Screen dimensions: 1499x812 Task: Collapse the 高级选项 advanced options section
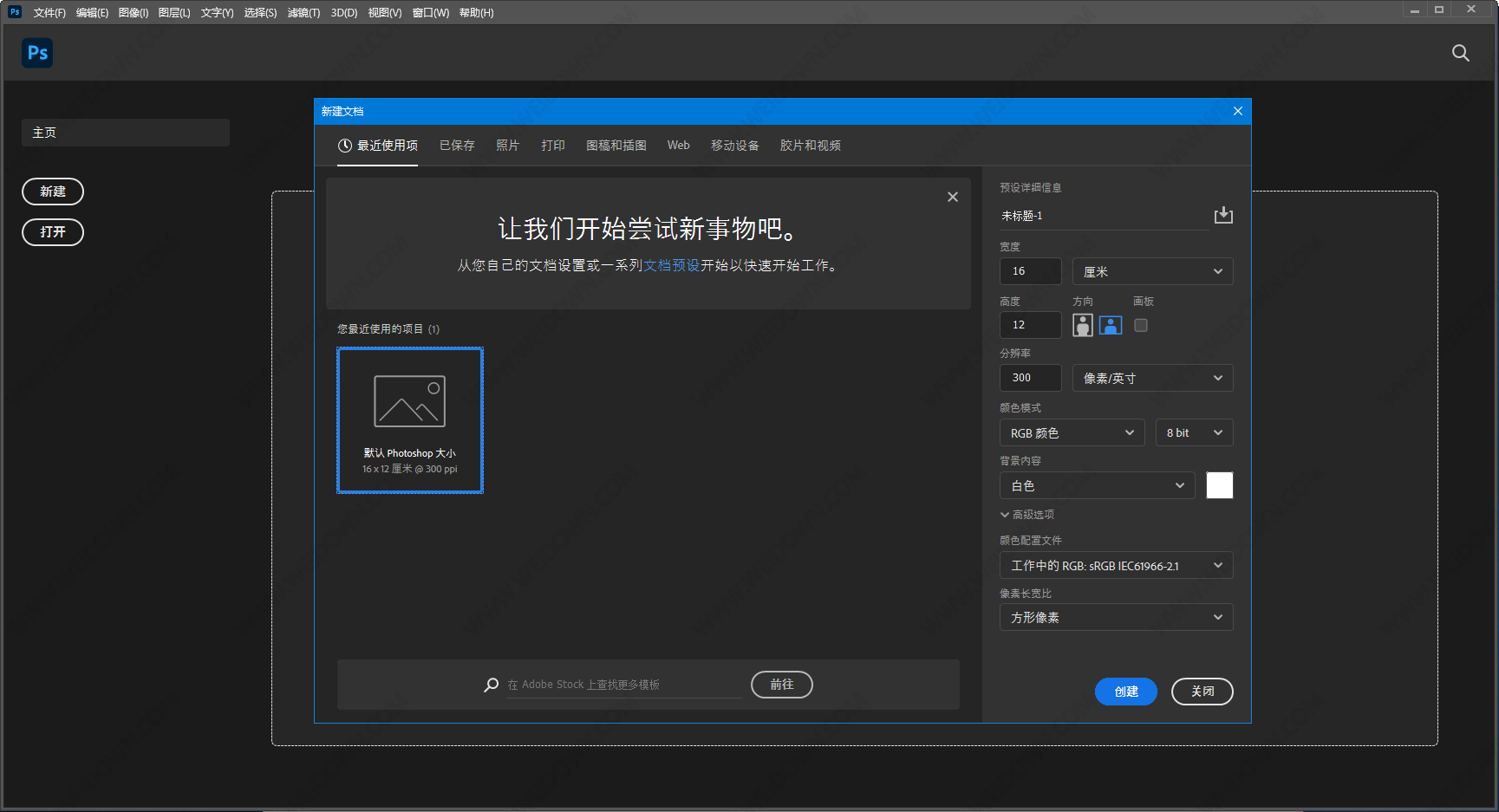click(x=1027, y=515)
